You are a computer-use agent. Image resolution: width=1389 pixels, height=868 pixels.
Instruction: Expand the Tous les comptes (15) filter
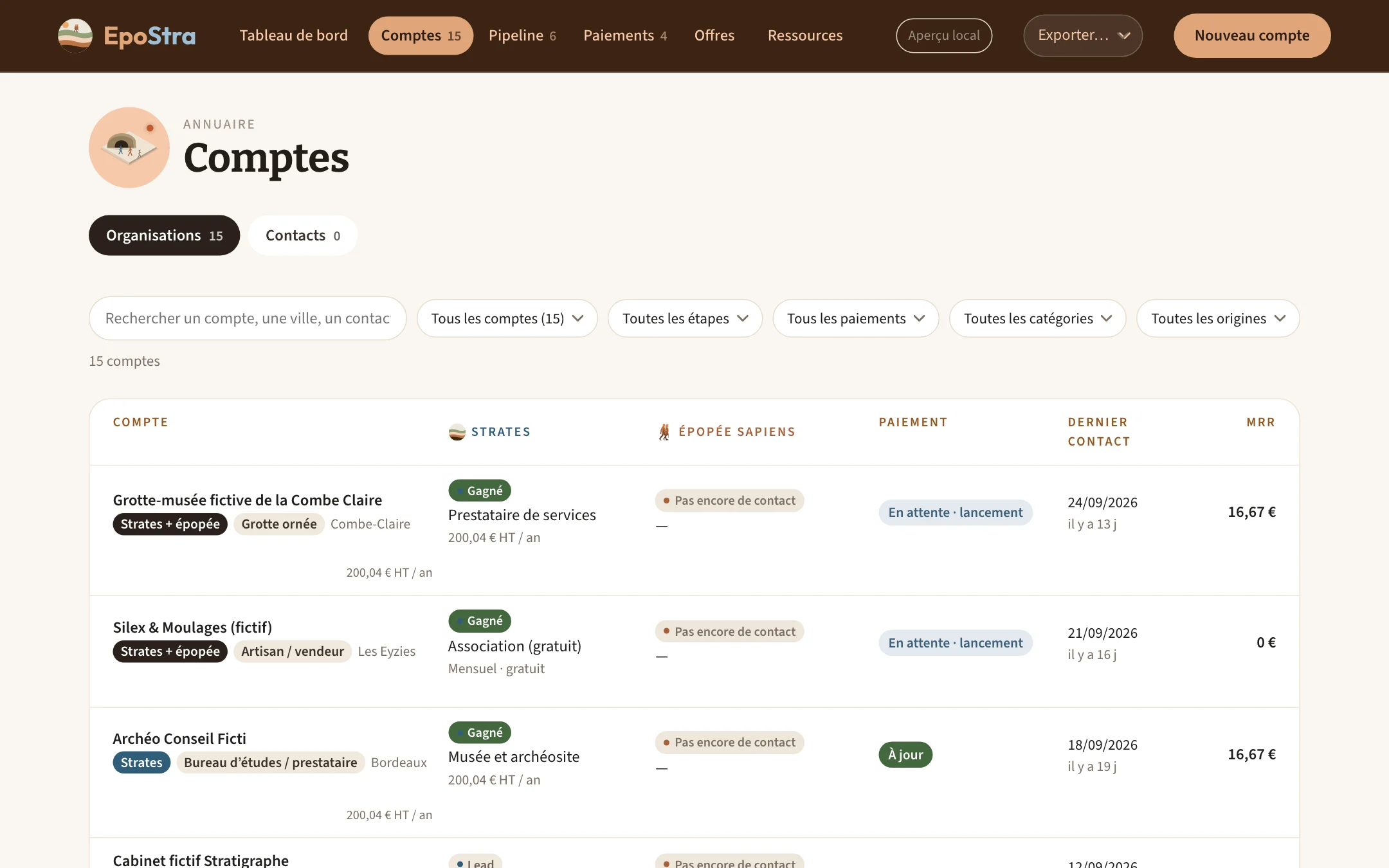[x=507, y=318]
